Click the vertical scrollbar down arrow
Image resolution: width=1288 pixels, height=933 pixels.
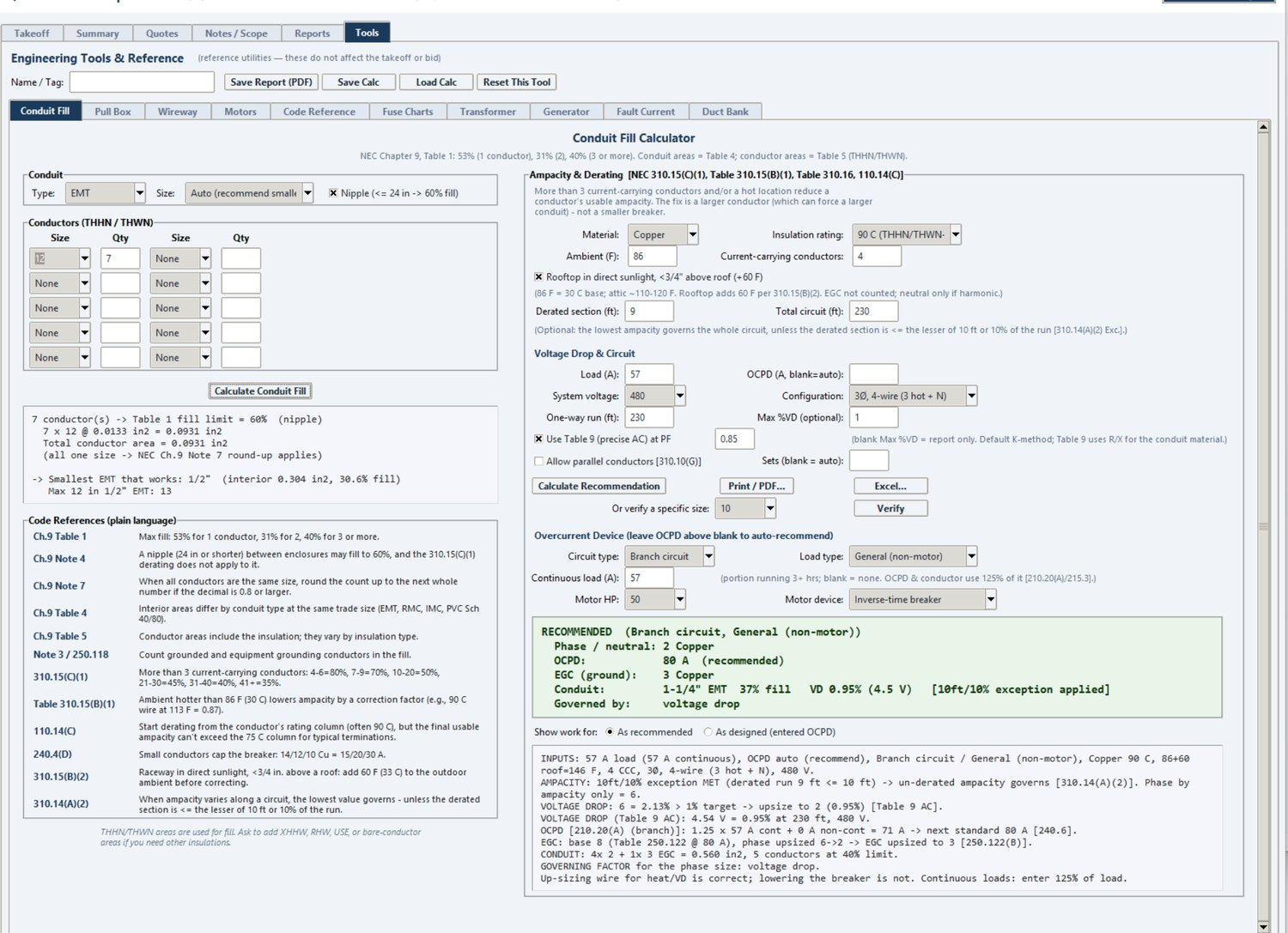point(1263,926)
